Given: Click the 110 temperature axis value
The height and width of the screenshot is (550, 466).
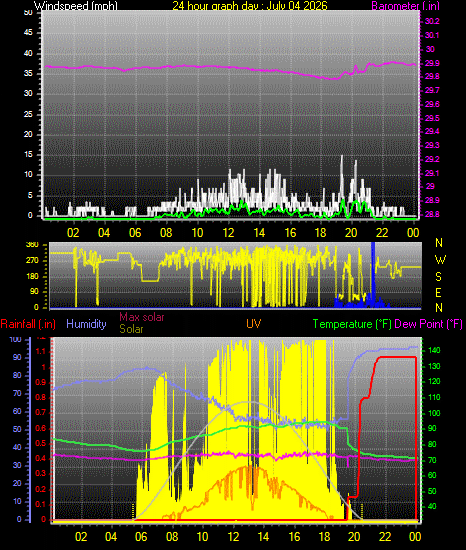Looking at the screenshot, I should 434,398.
